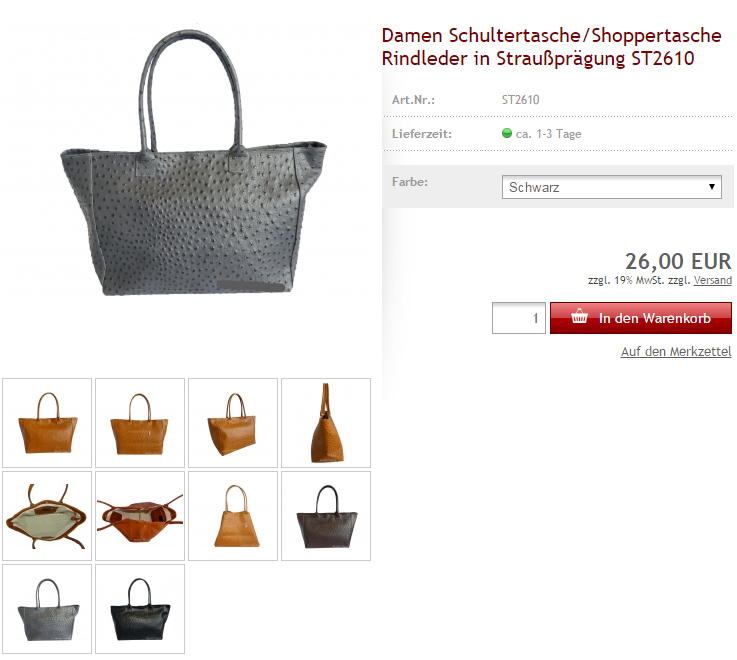Click the product title heading
Screen dimensions: 737x660
tap(551, 47)
